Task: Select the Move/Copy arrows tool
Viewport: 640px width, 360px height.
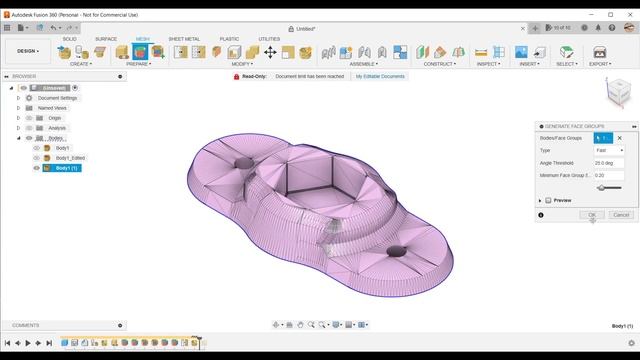Action: [x=270, y=52]
